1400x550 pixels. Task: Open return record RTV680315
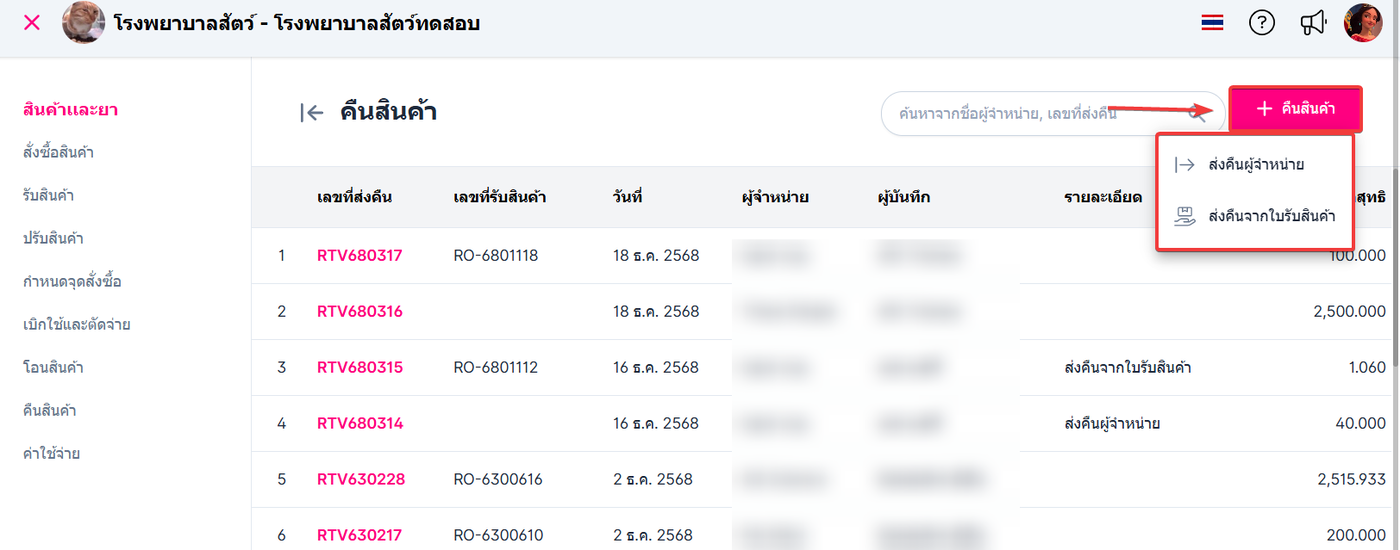click(x=359, y=367)
